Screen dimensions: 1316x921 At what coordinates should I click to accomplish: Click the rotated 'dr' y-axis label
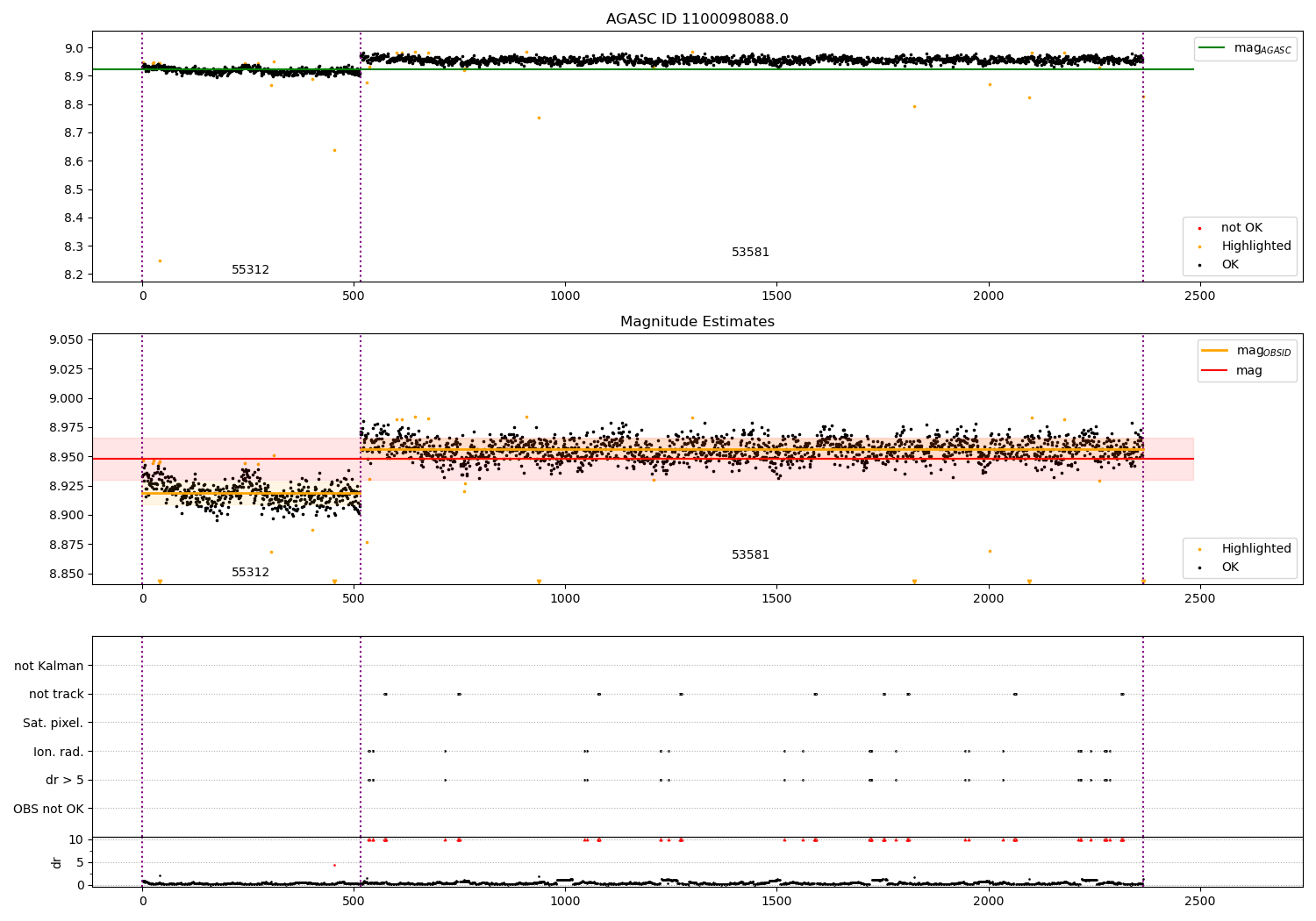[57, 862]
